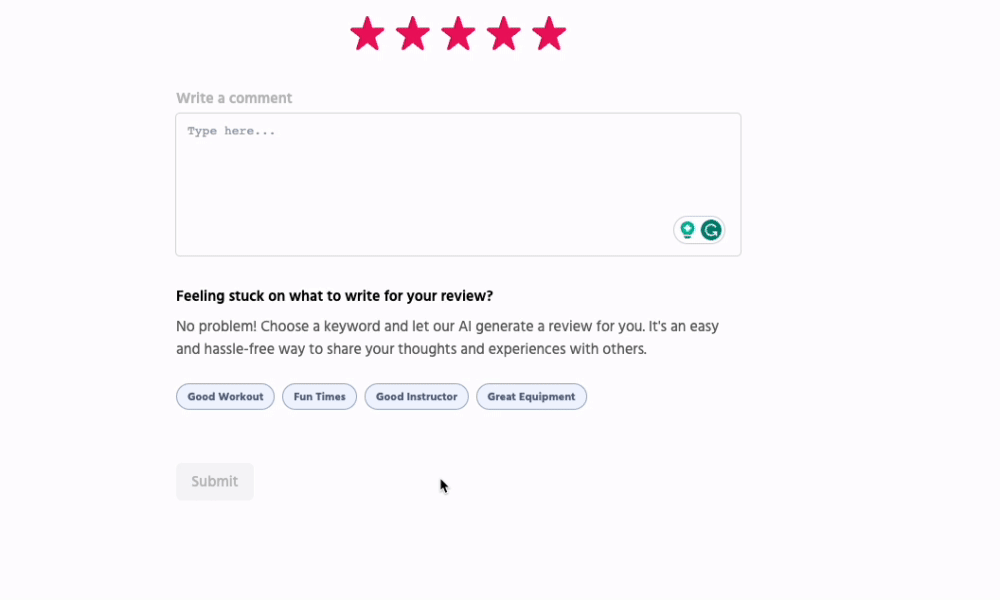Screen dimensions: 1000x600
Task: Click the "Good Instructor" keyword button
Action: tap(416, 396)
